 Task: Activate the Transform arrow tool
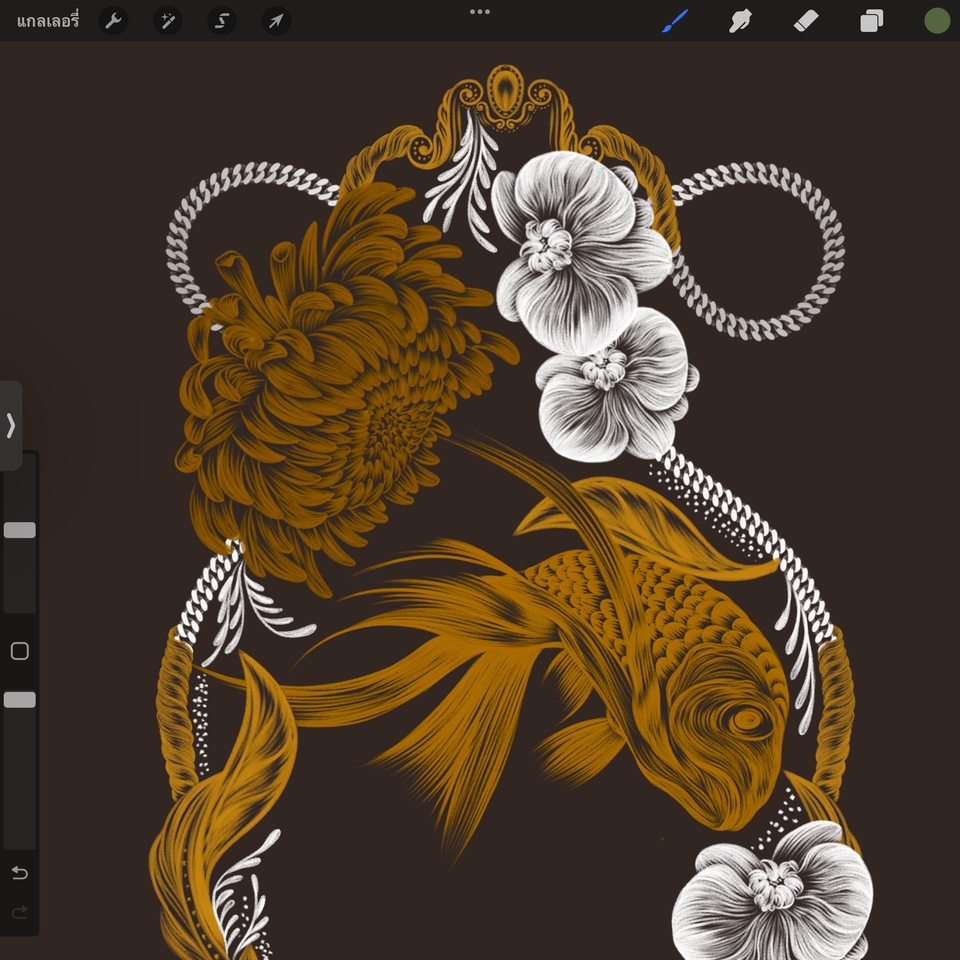[277, 21]
